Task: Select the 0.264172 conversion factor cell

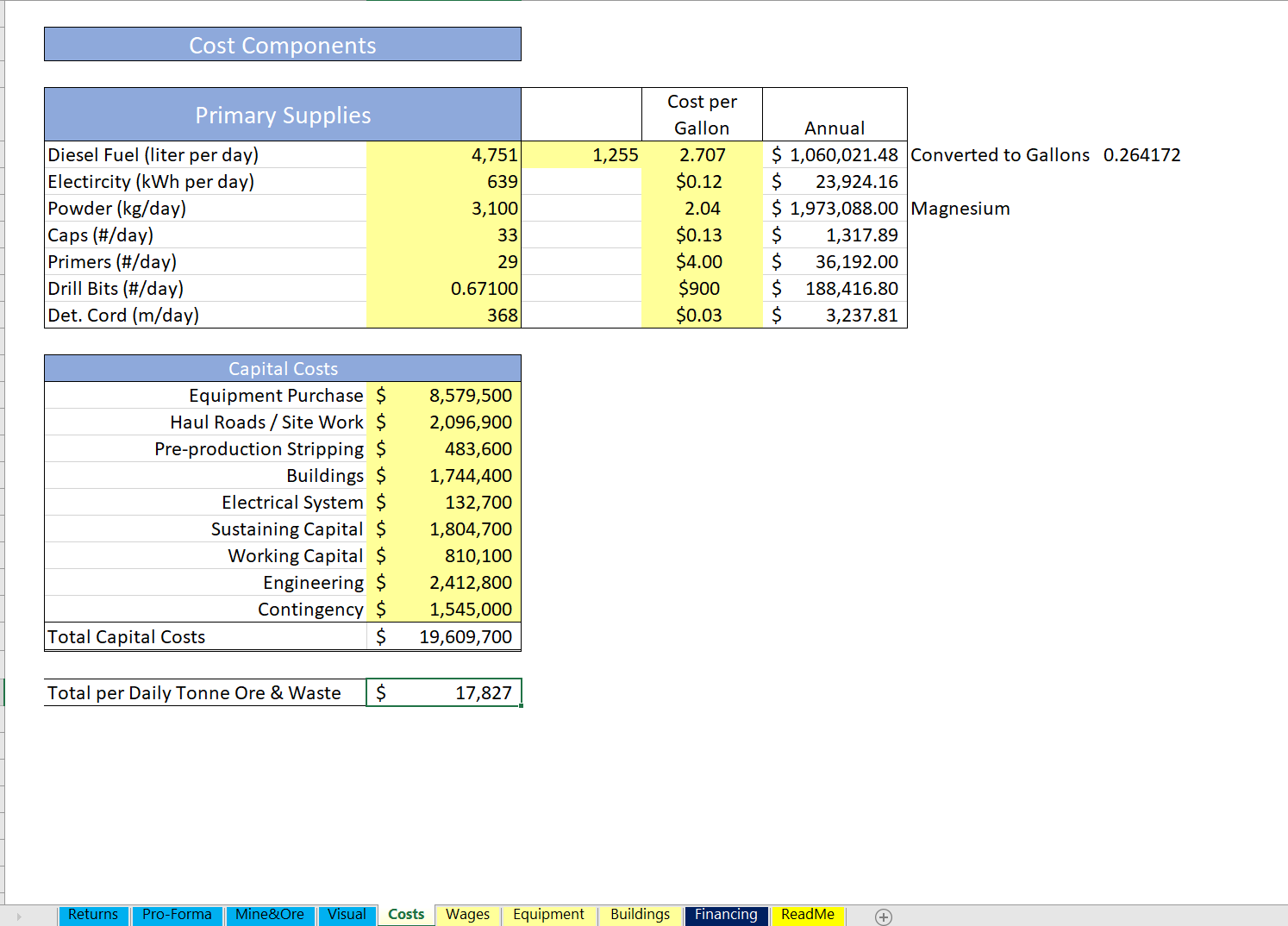Action: (1142, 155)
